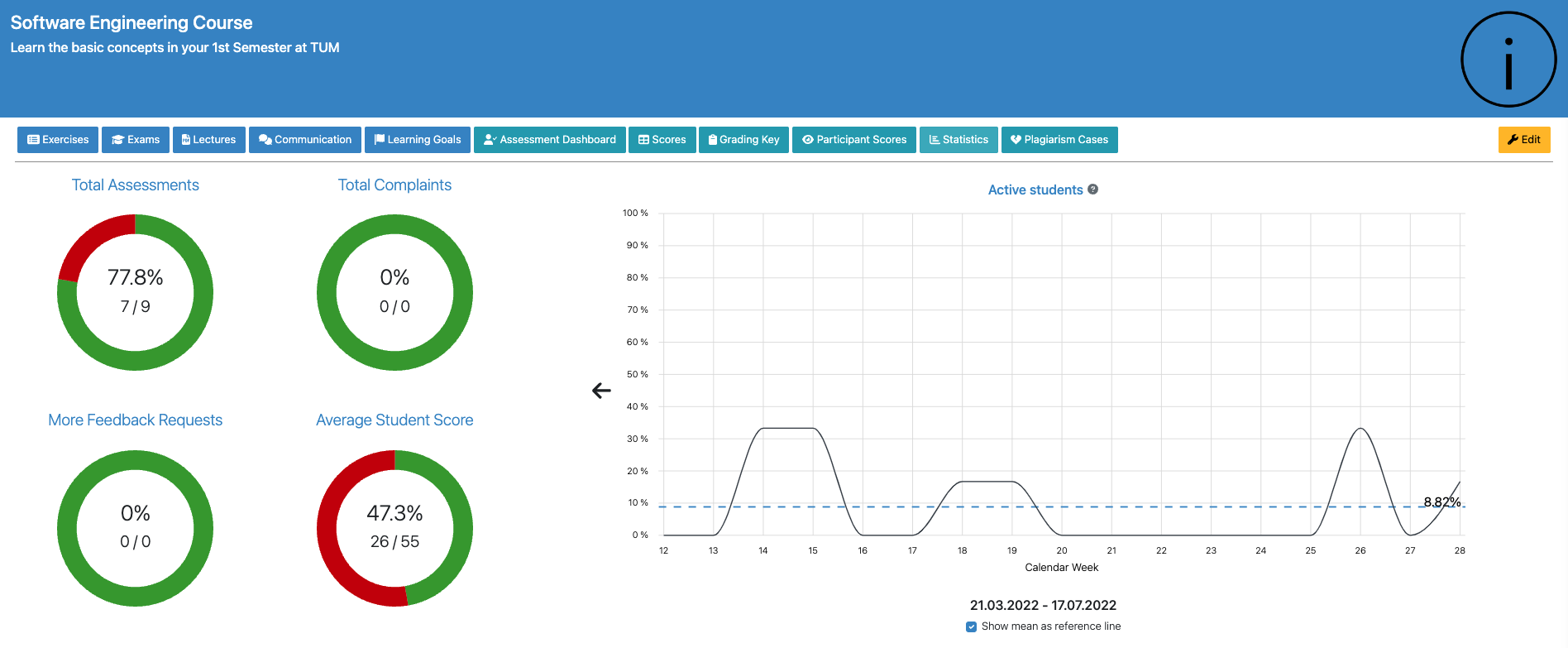Click the More Feedback Requests link
The height and width of the screenshot is (648, 1568).
pos(136,420)
